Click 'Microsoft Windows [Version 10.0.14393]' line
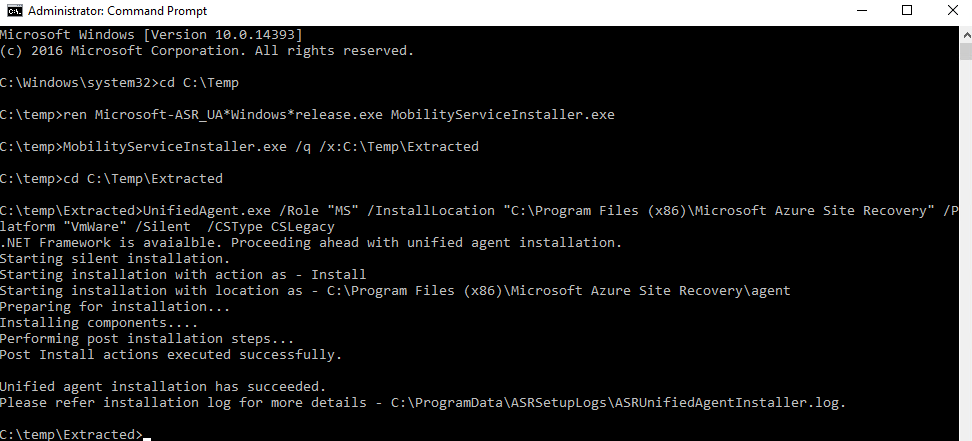The height and width of the screenshot is (441, 972). (151, 34)
